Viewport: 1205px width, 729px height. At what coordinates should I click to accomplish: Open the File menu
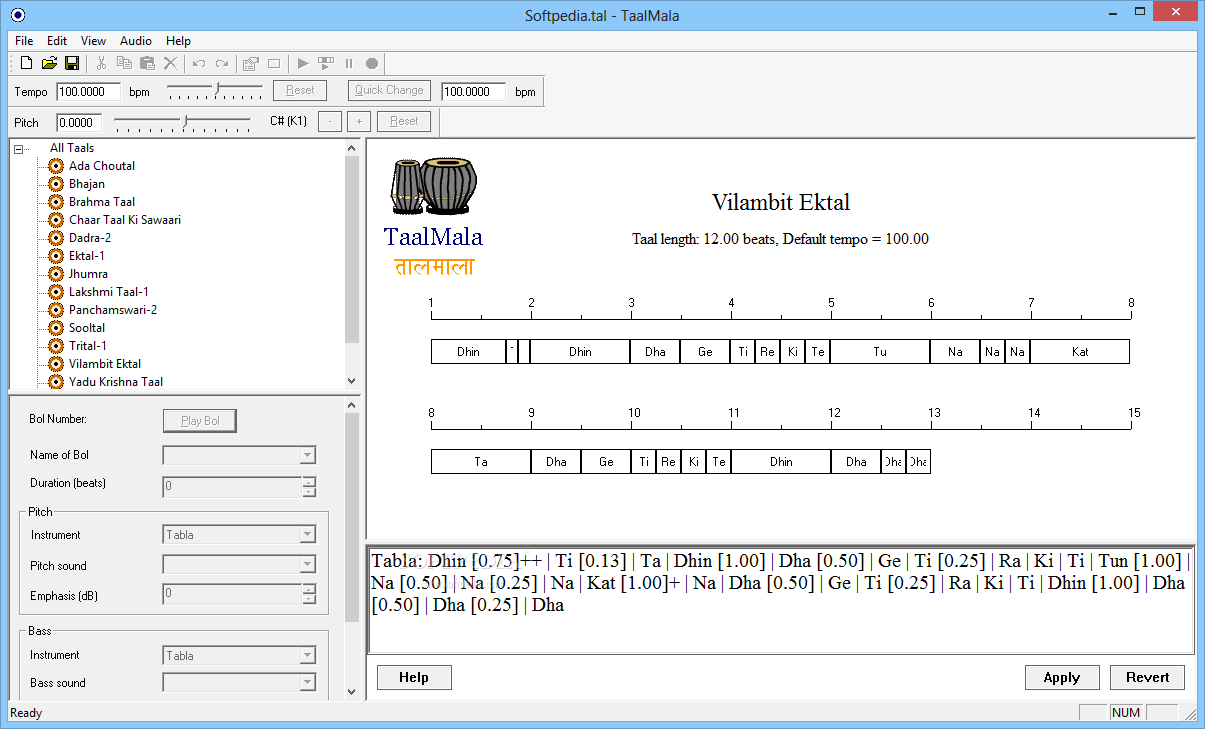[24, 41]
